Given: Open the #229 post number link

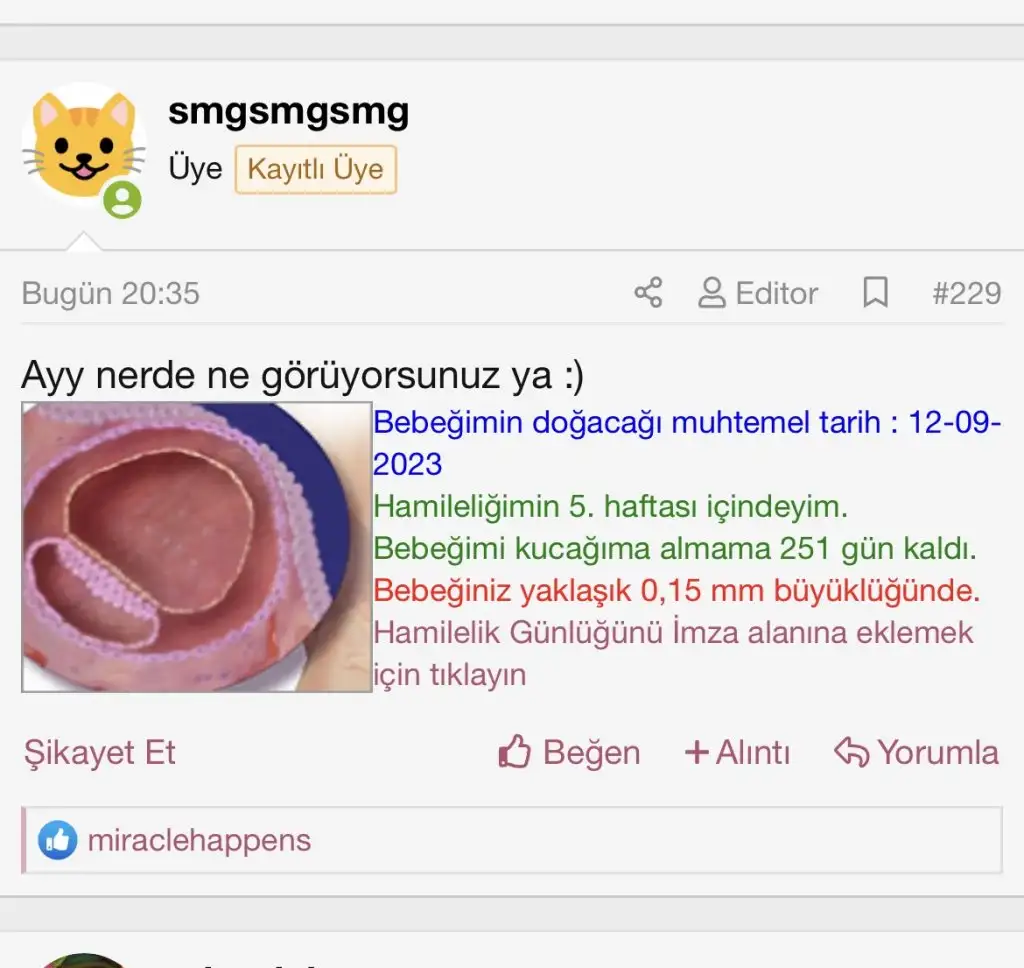Looking at the screenshot, I should tap(965, 293).
